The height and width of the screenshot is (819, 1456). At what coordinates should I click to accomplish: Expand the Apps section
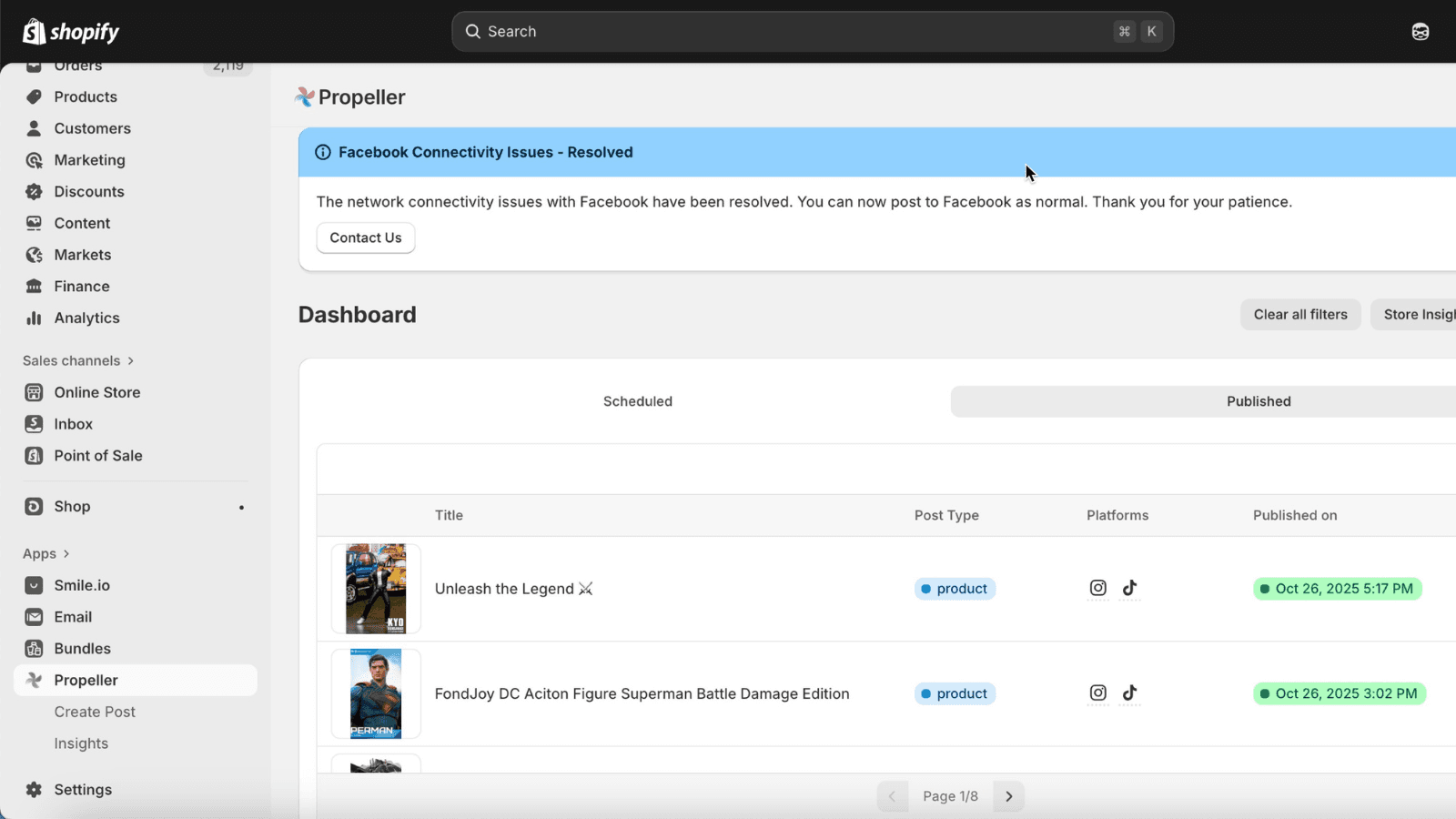coord(40,553)
